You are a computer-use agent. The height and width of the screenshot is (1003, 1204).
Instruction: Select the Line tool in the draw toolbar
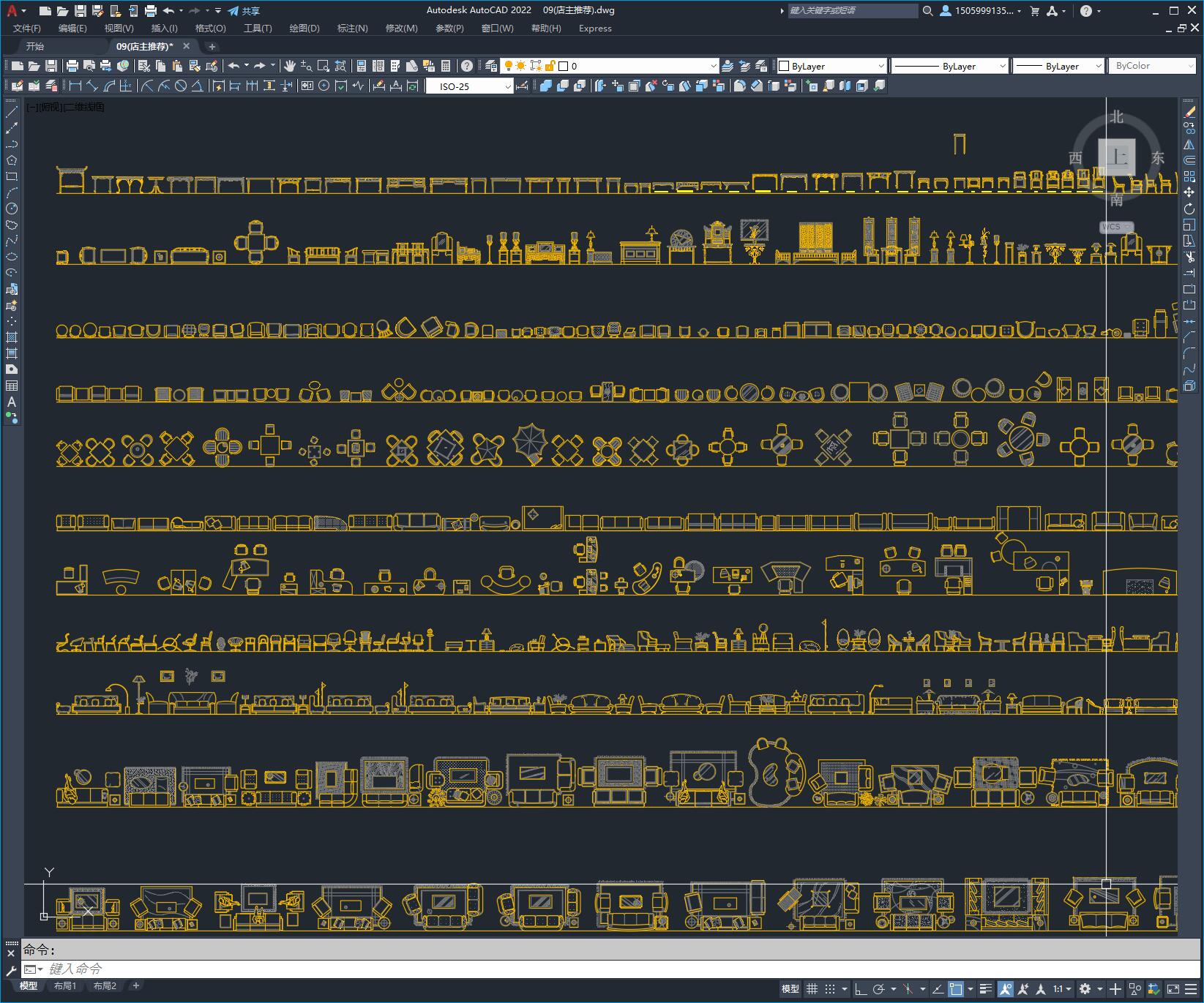(12, 112)
